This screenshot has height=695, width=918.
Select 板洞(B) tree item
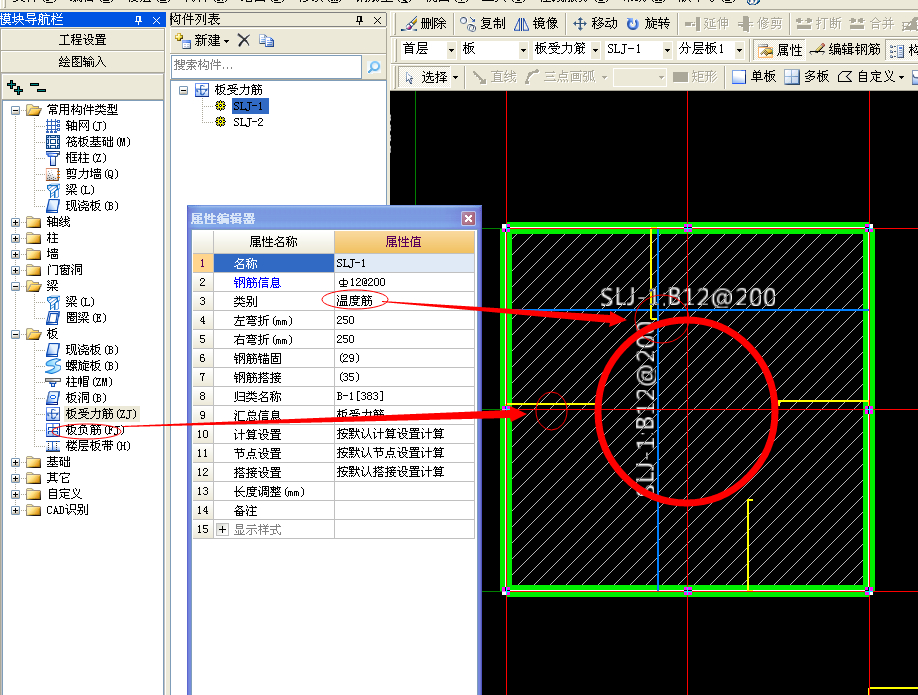(x=85, y=398)
